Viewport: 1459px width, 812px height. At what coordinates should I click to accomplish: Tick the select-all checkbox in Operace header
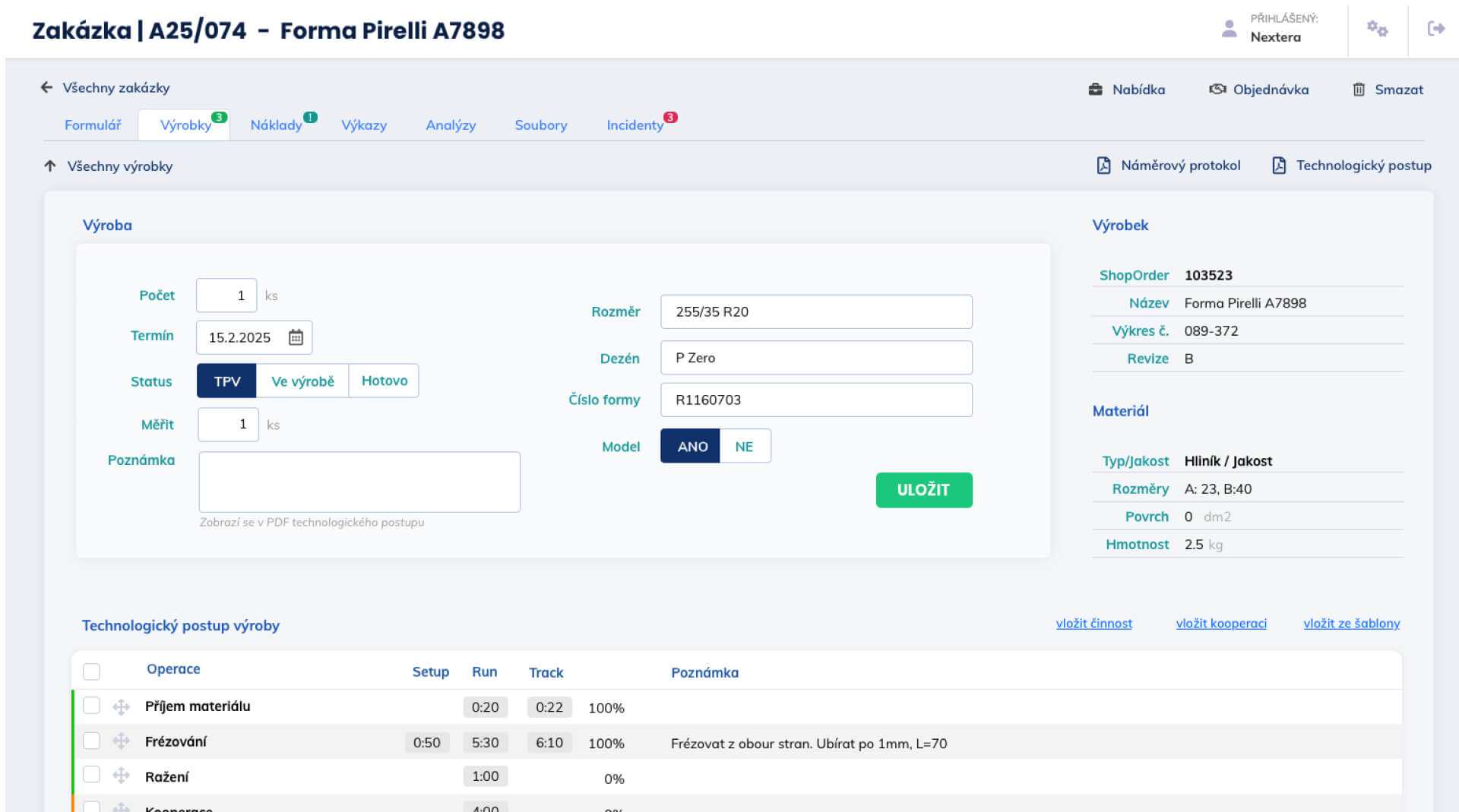[x=91, y=671]
